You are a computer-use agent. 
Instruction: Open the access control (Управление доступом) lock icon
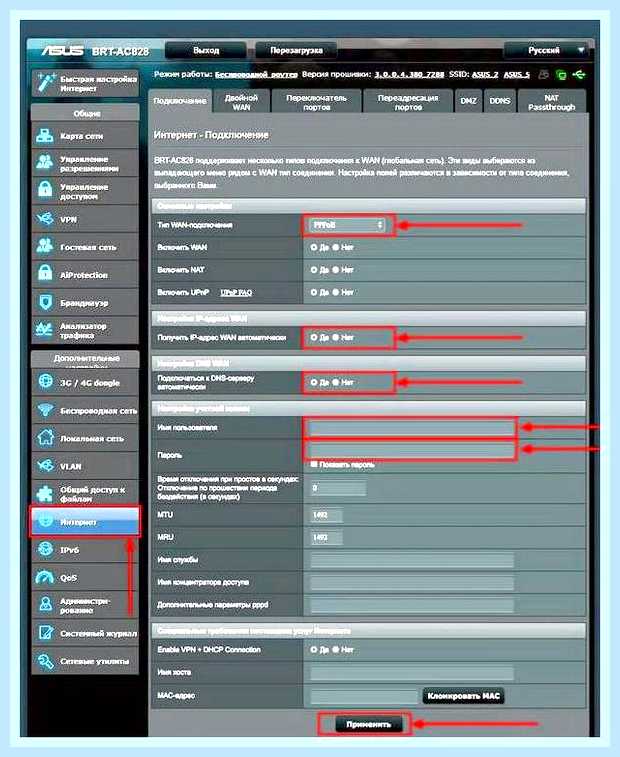pos(45,190)
